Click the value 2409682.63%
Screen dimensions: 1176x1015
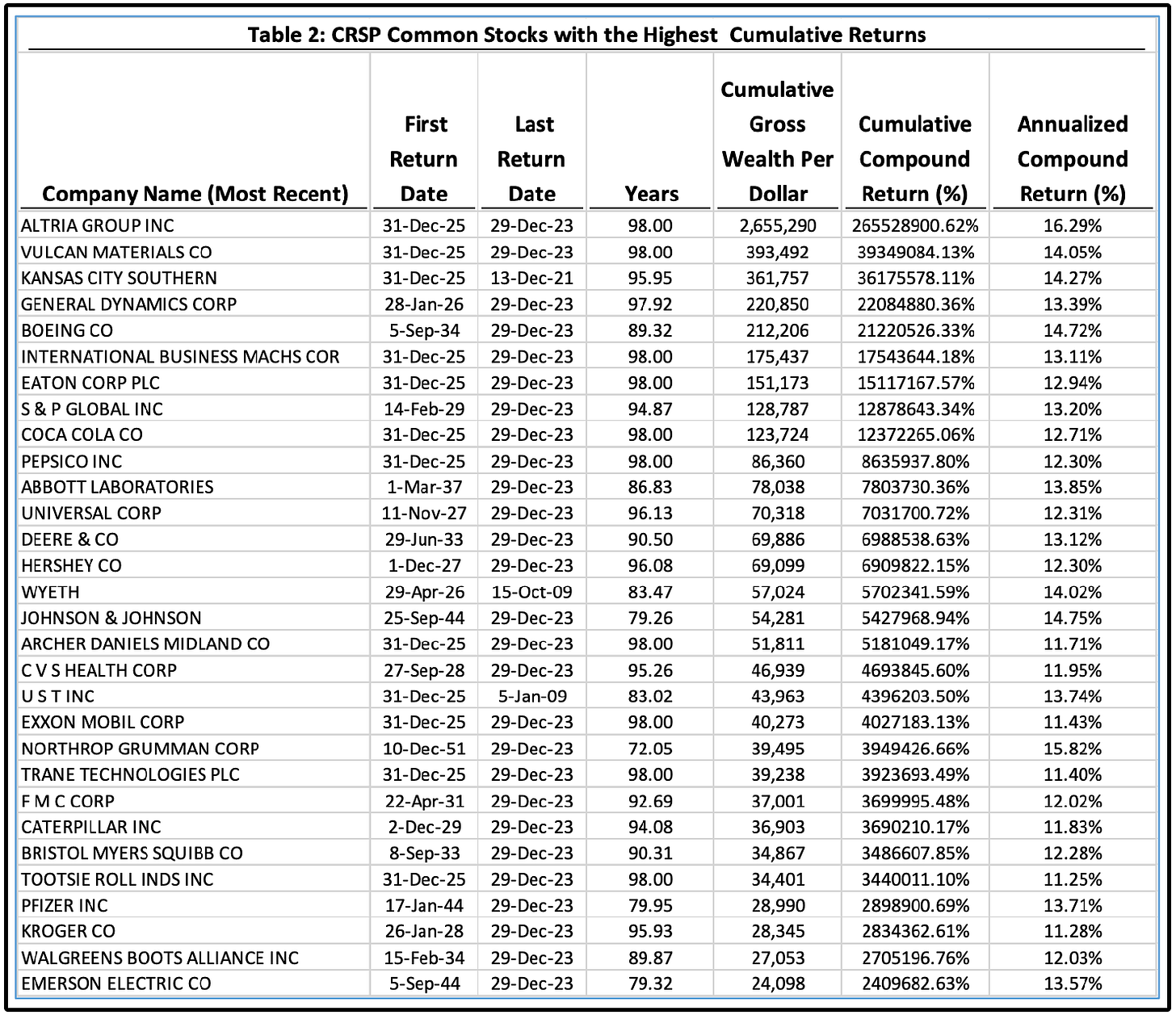[x=916, y=984]
